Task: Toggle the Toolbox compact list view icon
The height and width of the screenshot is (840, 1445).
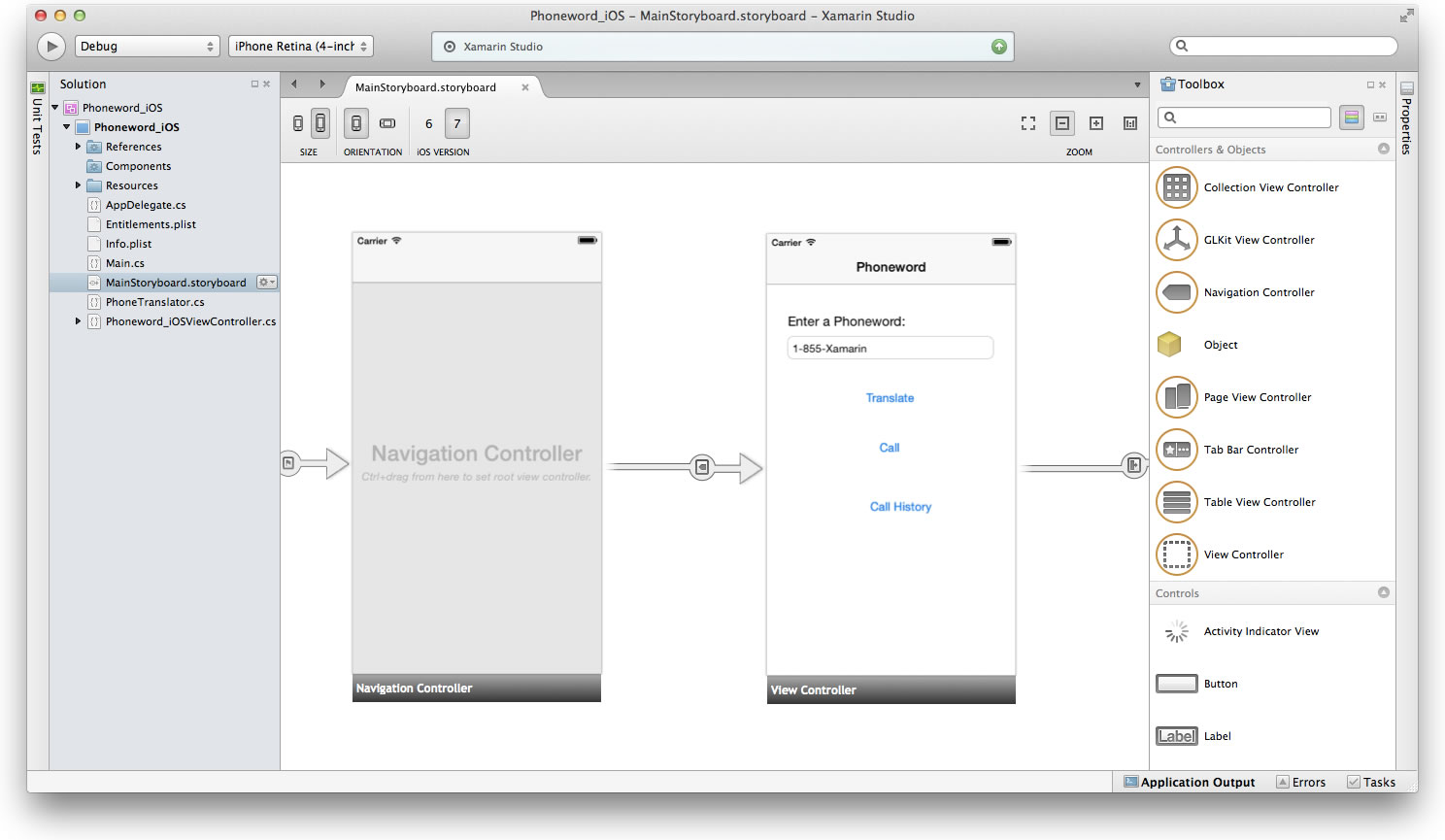Action: click(x=1380, y=118)
